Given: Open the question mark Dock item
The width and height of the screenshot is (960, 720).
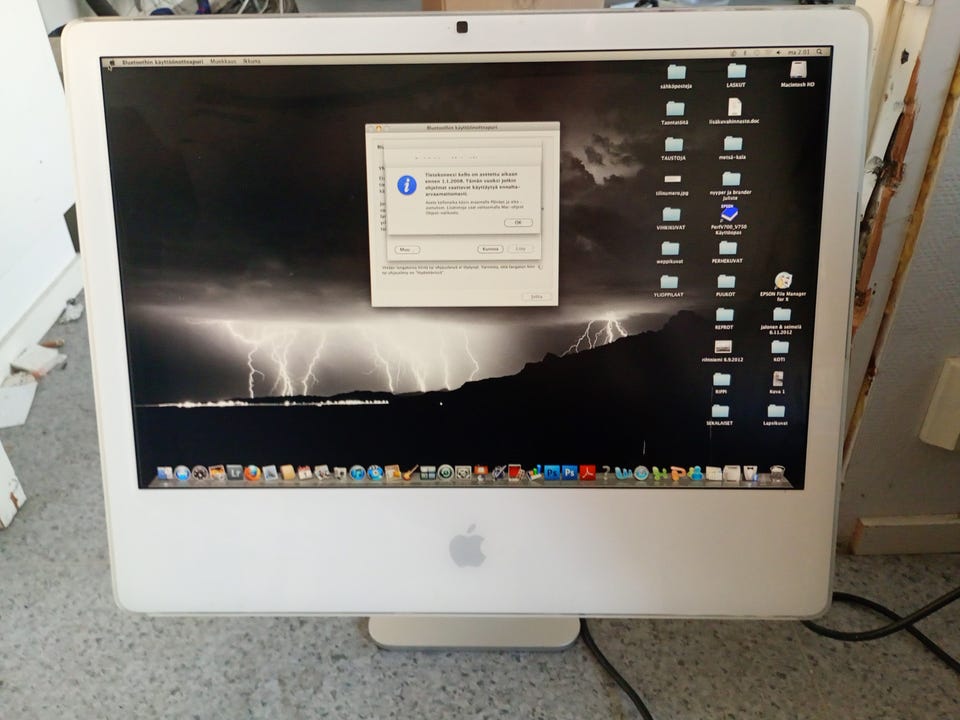Looking at the screenshot, I should (606, 473).
